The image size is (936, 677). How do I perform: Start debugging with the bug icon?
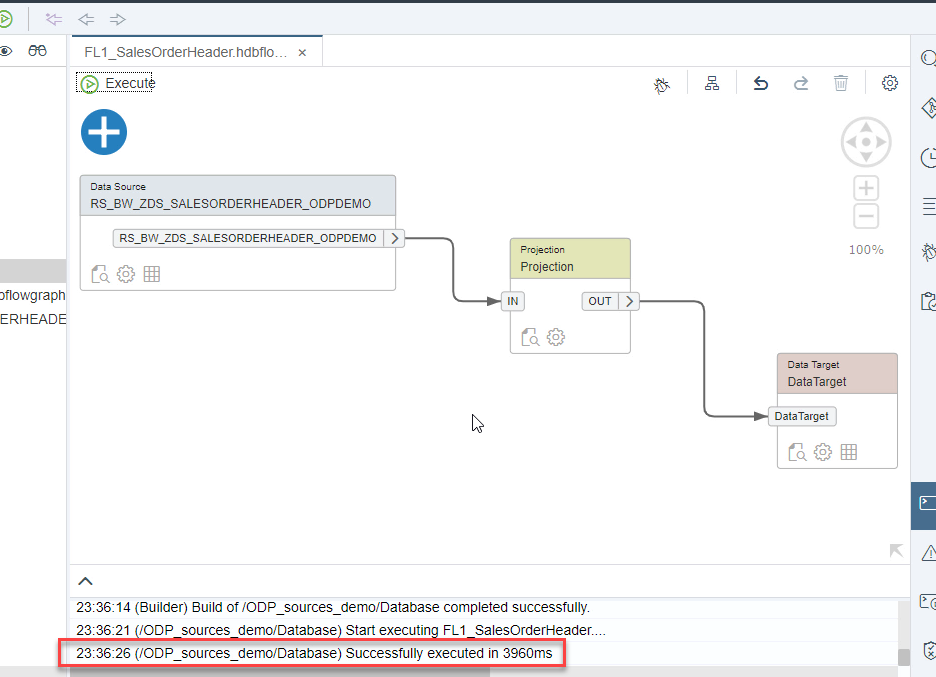tap(661, 84)
